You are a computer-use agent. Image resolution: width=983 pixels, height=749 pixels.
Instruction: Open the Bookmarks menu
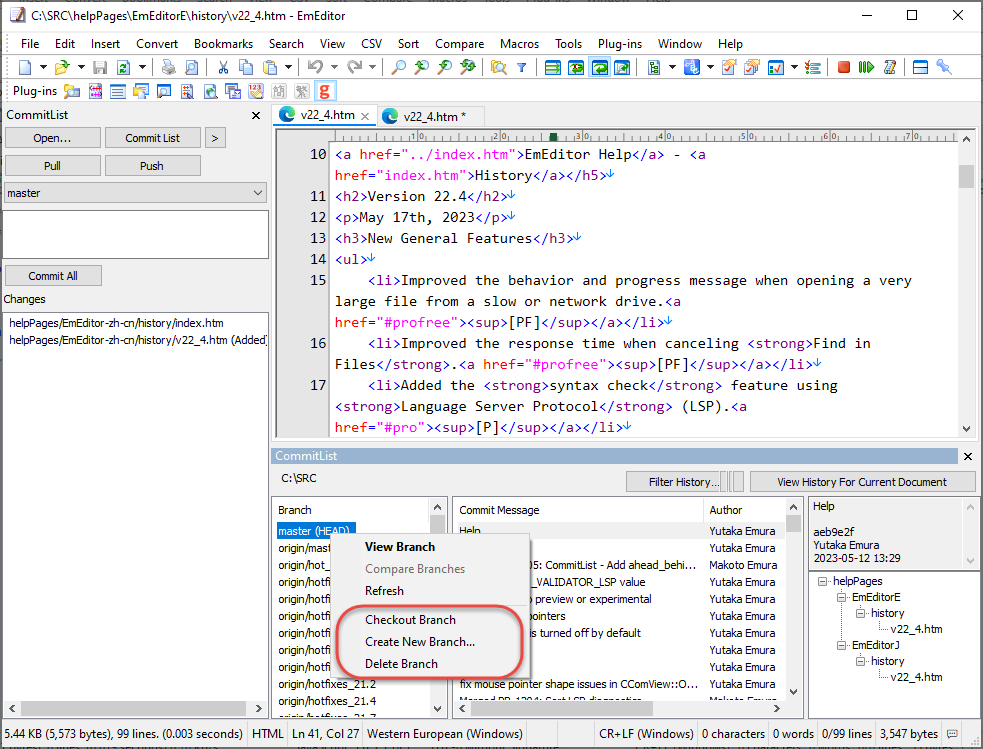(223, 44)
